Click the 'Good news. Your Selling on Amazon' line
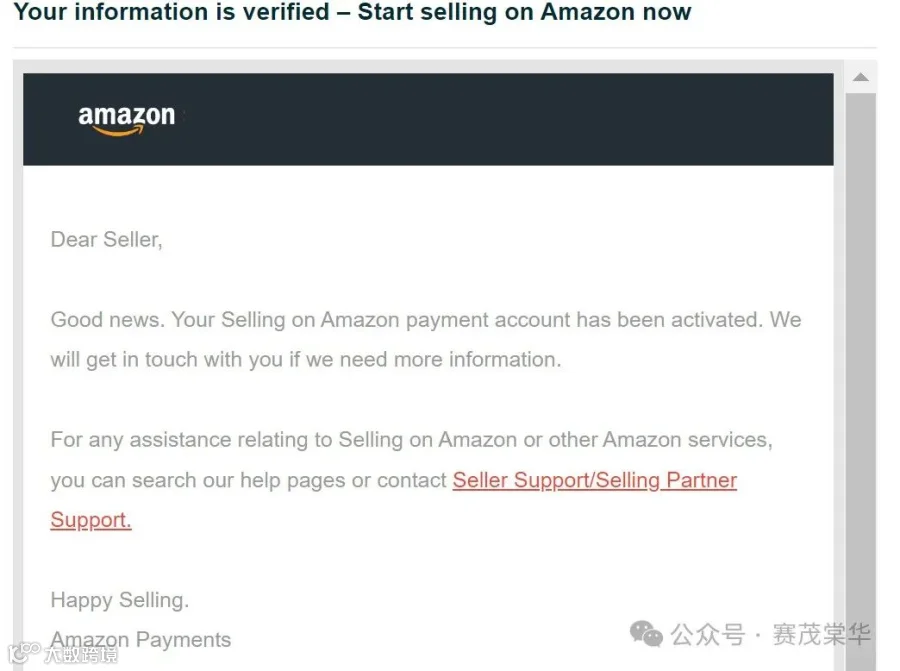The height and width of the screenshot is (671, 900). (426, 320)
